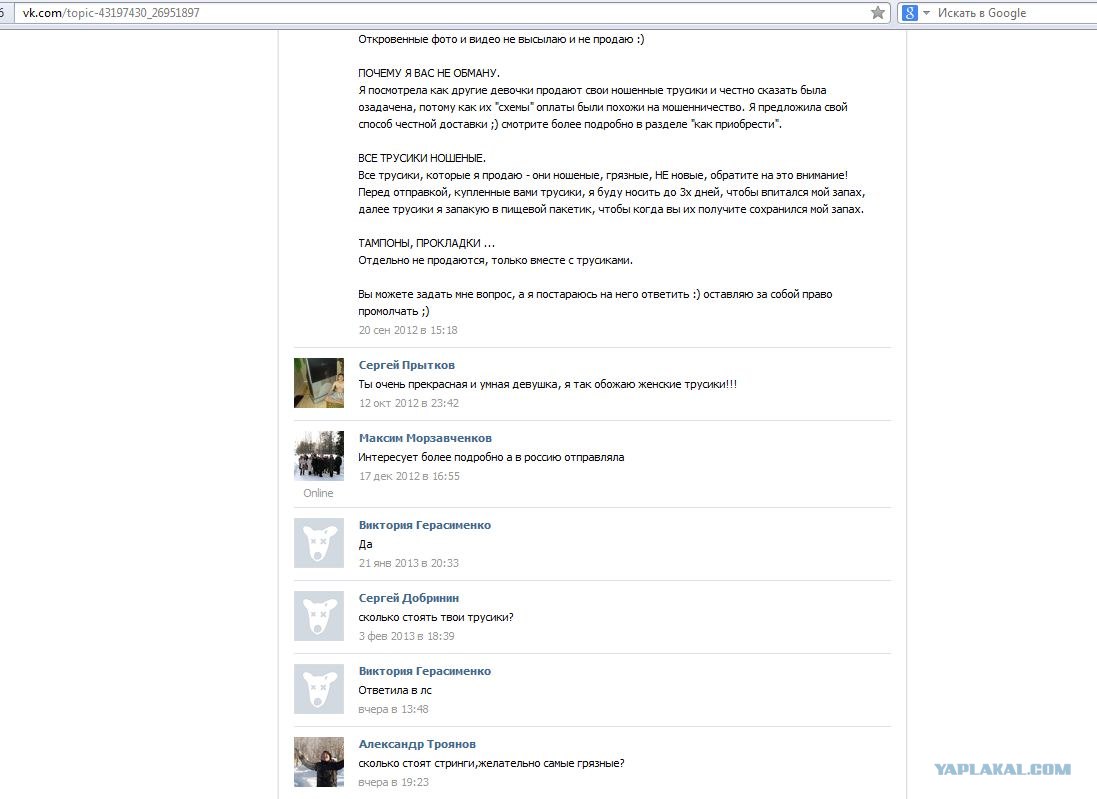Image resolution: width=1097 pixels, height=799 pixels.
Task: Click dog avatar beside 'Ответила в лс'
Action: 319,689
